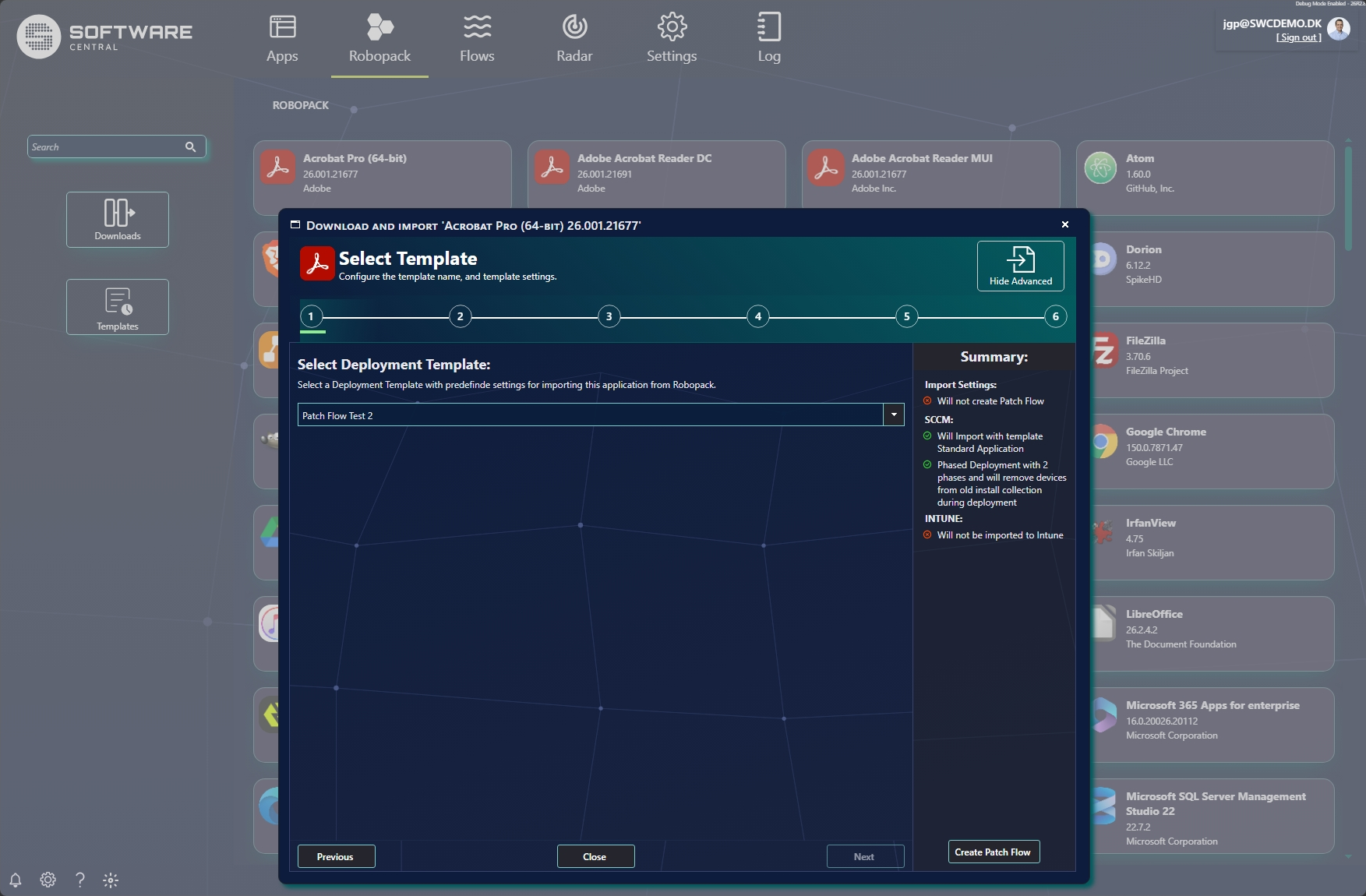Click the Google Chrome icon
This screenshot has height=896, width=1366.
(1102, 442)
